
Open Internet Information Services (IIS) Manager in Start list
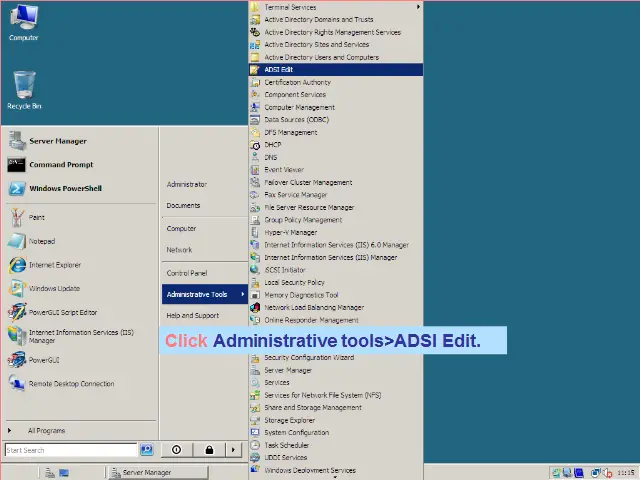[81, 336]
